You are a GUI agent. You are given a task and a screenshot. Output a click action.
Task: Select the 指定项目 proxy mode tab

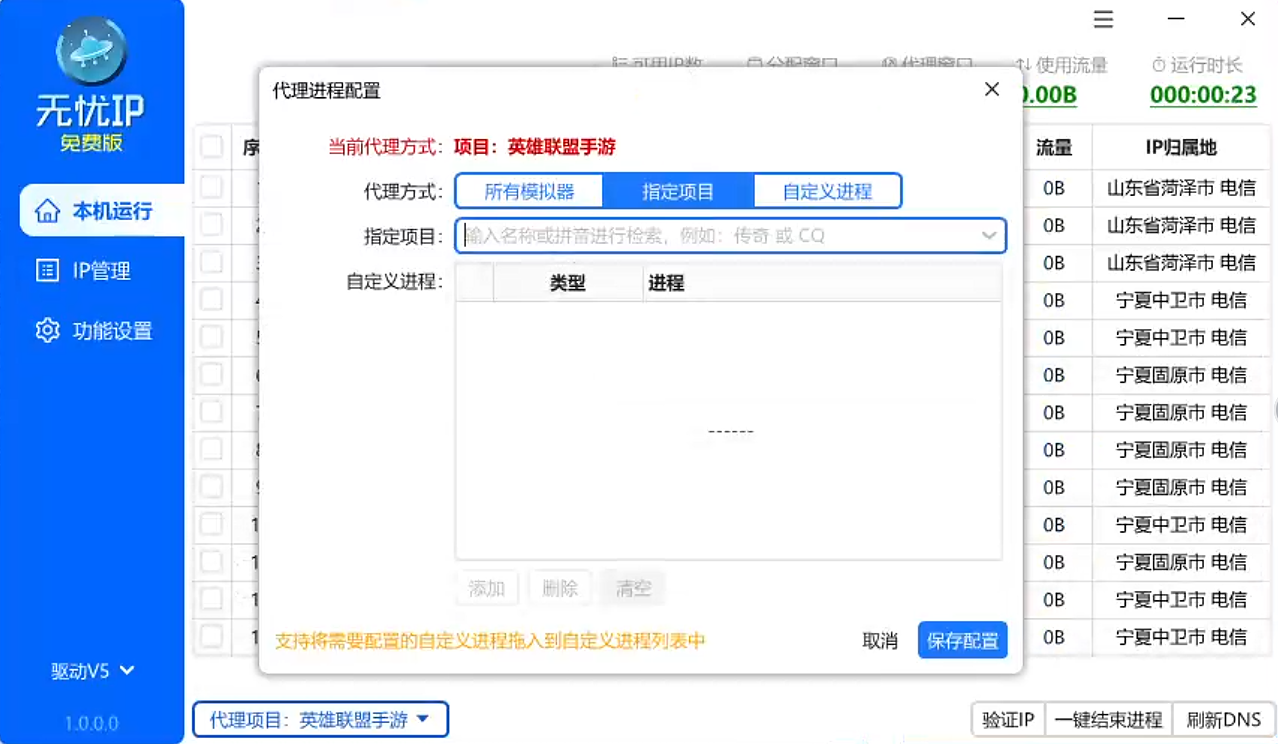tap(678, 191)
